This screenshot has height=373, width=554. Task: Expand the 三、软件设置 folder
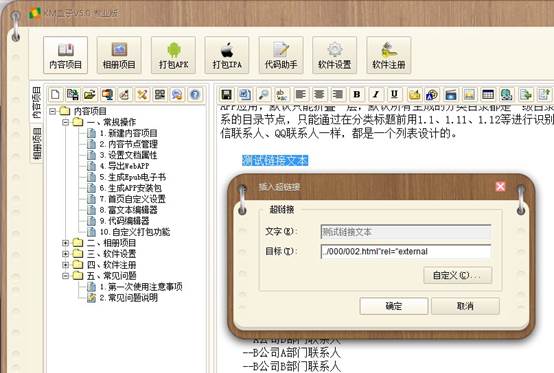pyautogui.click(x=65, y=254)
